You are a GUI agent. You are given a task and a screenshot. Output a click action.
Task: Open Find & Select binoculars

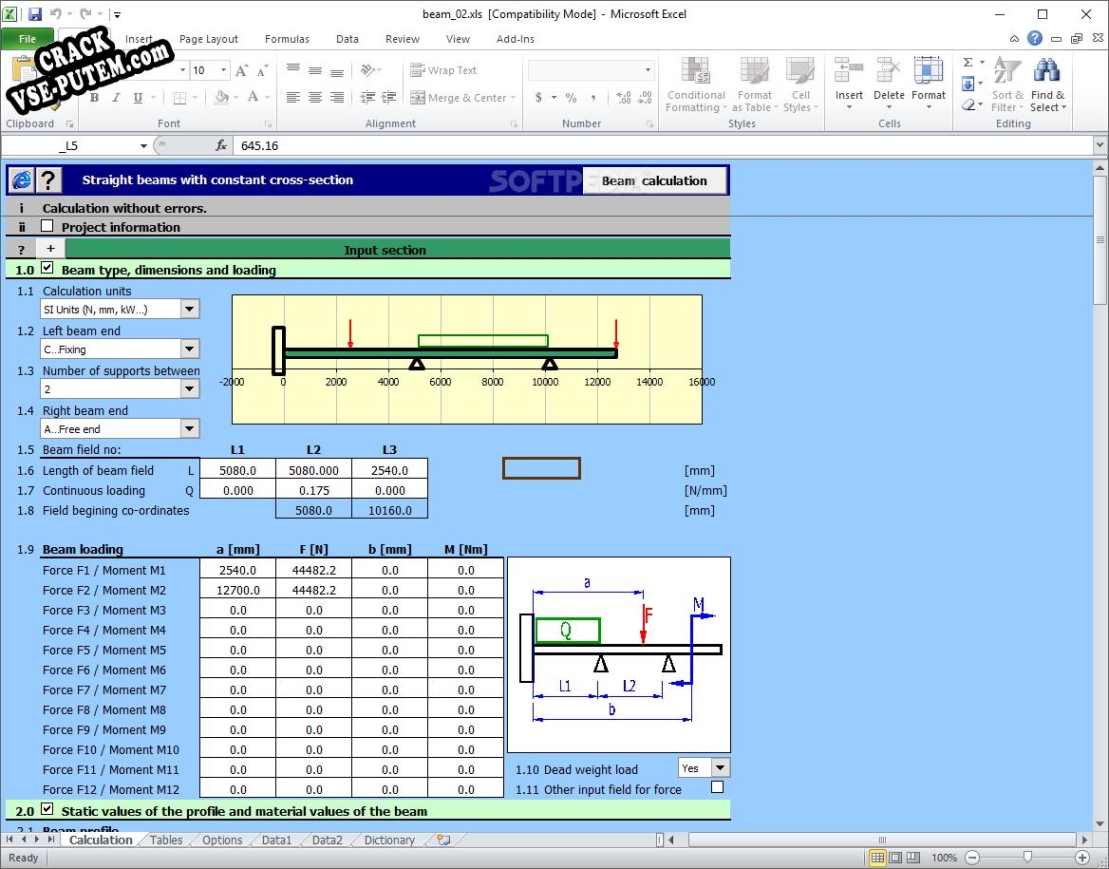1047,84
